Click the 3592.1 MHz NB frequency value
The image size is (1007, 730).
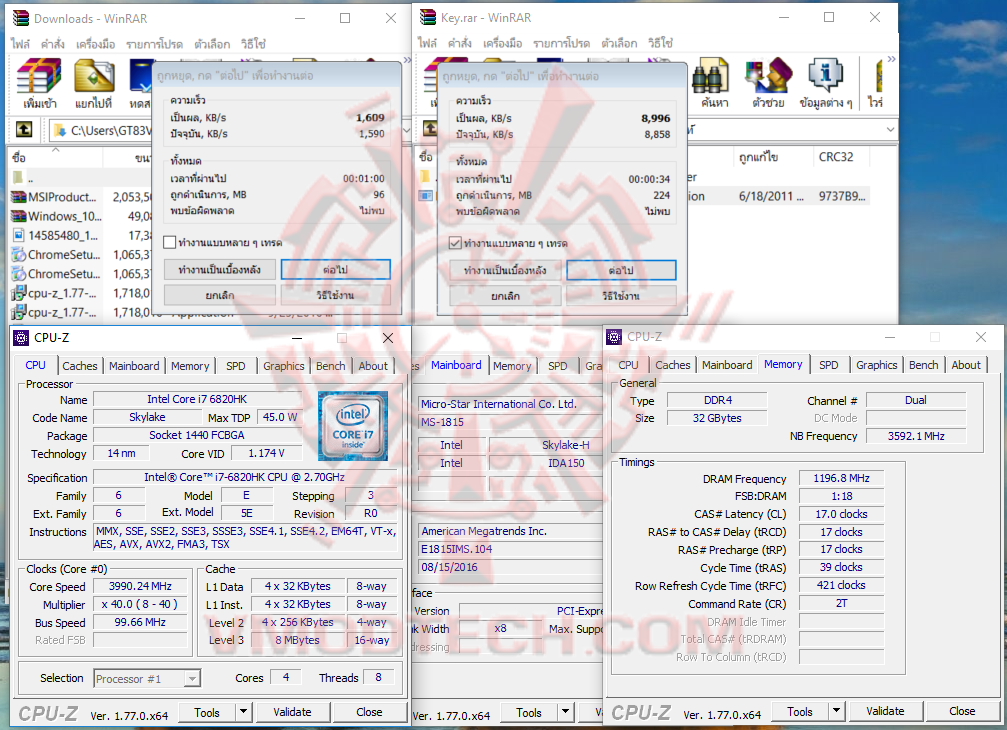point(916,436)
